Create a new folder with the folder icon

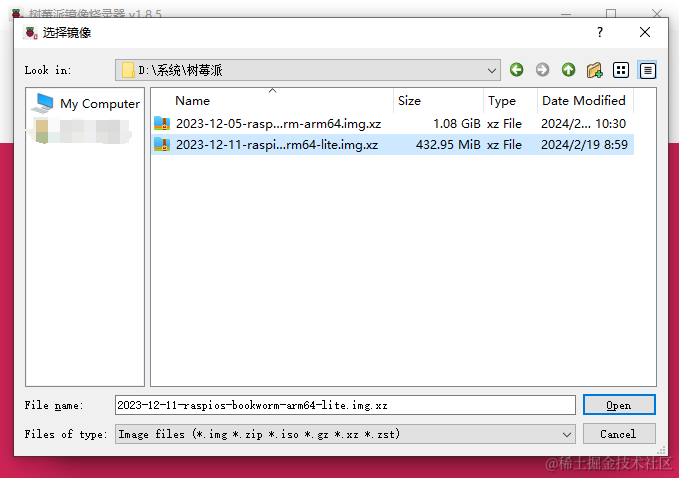coord(595,70)
